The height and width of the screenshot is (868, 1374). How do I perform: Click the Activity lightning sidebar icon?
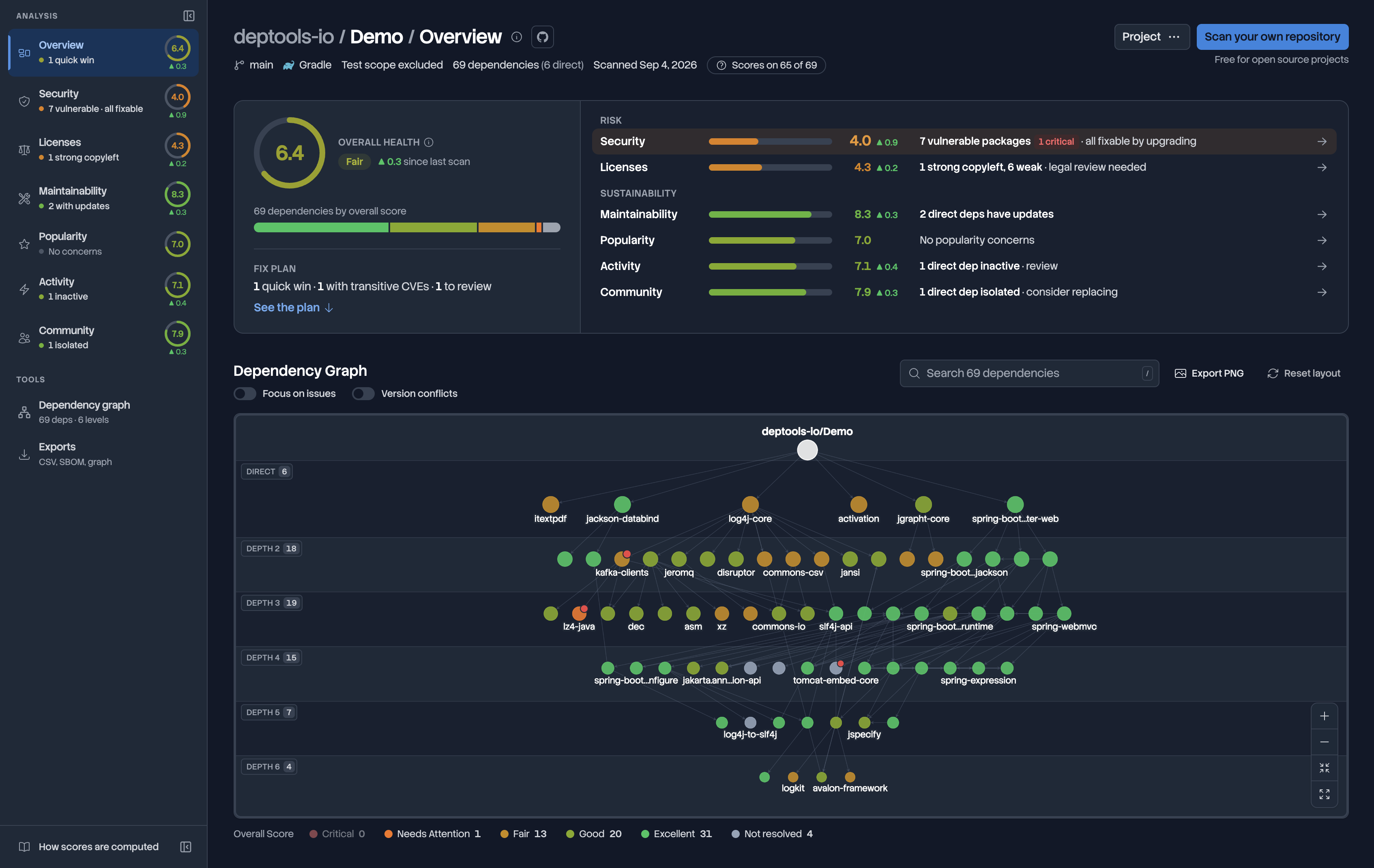click(x=24, y=289)
